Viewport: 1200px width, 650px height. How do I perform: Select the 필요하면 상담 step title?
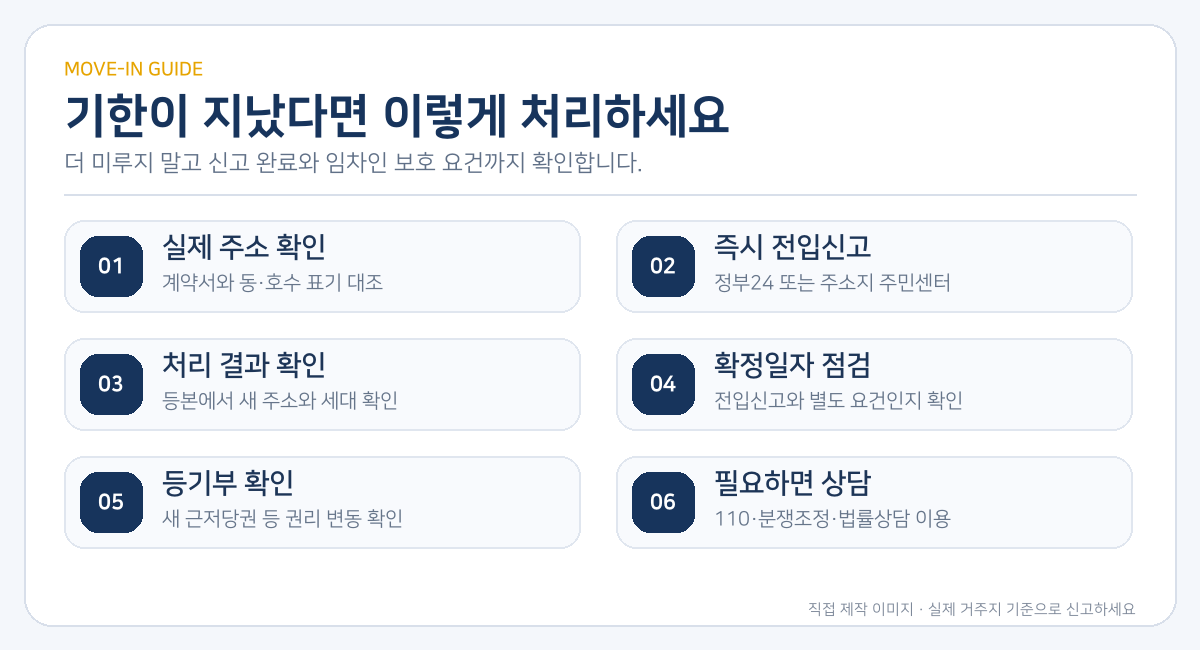(x=792, y=483)
